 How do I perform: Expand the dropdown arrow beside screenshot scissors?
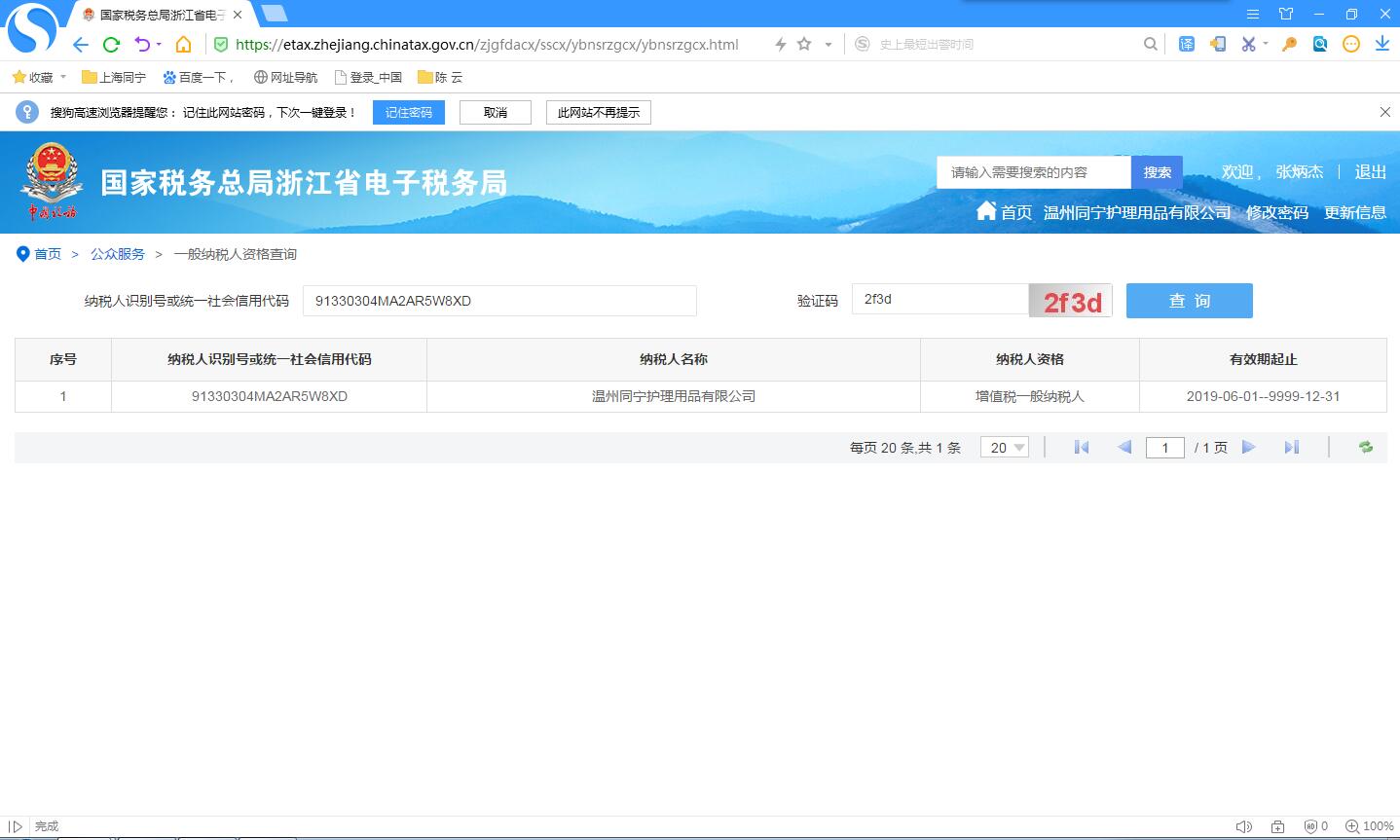tap(1265, 44)
